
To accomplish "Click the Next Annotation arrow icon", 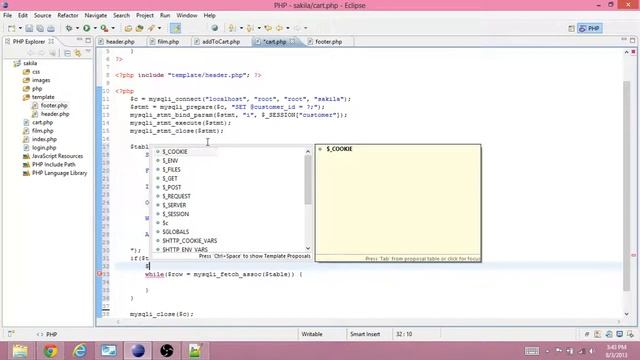I will coord(232,28).
